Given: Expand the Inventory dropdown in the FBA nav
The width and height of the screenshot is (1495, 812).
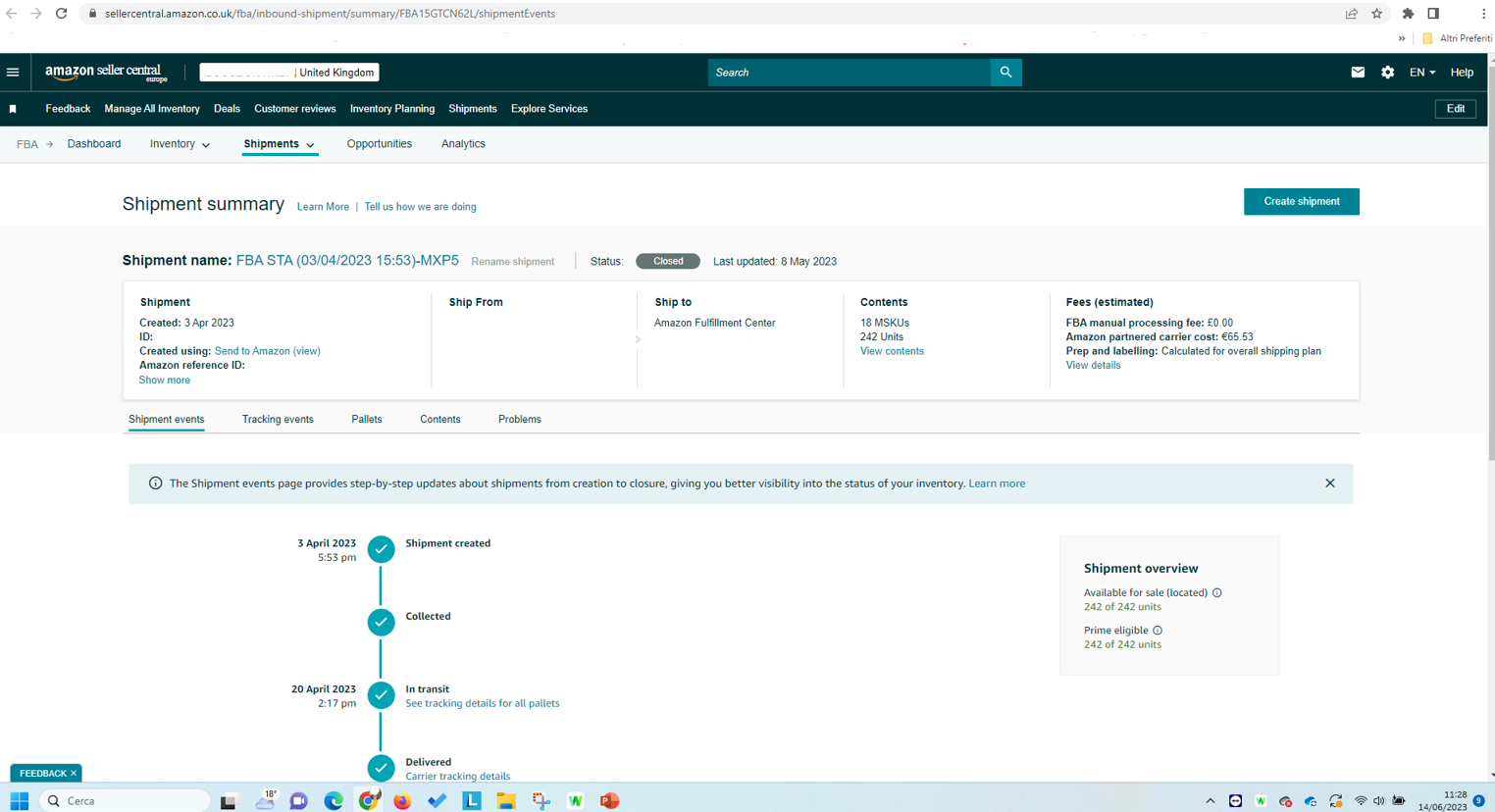Looking at the screenshot, I should pyautogui.click(x=180, y=144).
